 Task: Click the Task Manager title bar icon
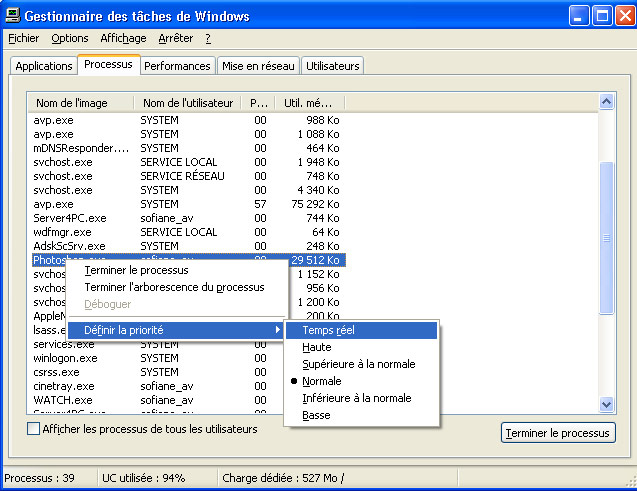coord(12,16)
